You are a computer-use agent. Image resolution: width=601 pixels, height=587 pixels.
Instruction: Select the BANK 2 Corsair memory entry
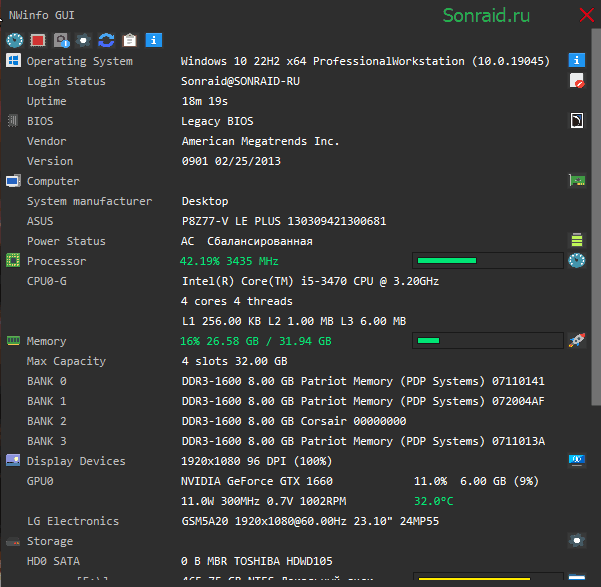point(294,421)
